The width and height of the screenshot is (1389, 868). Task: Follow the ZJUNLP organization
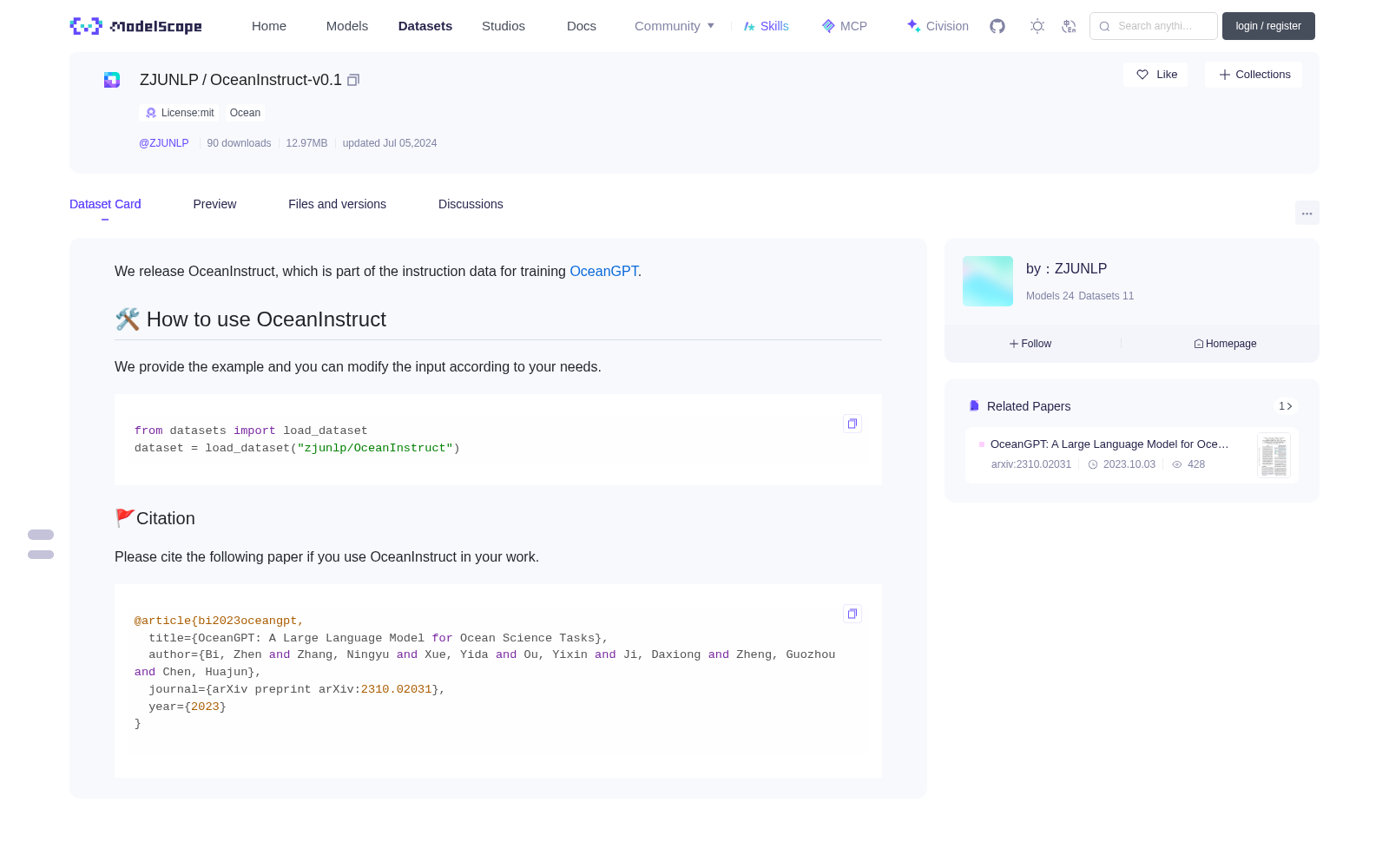tap(1030, 344)
